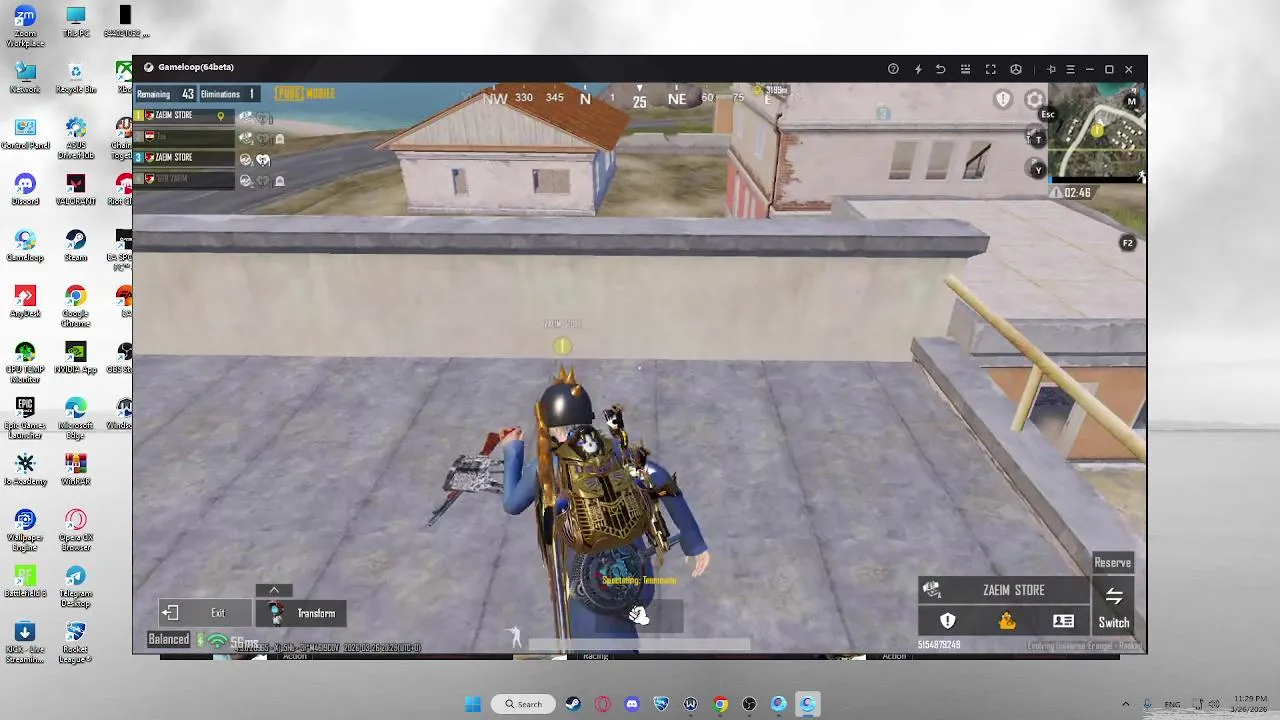Open VALORANT desktop shortcut

pos(76,190)
